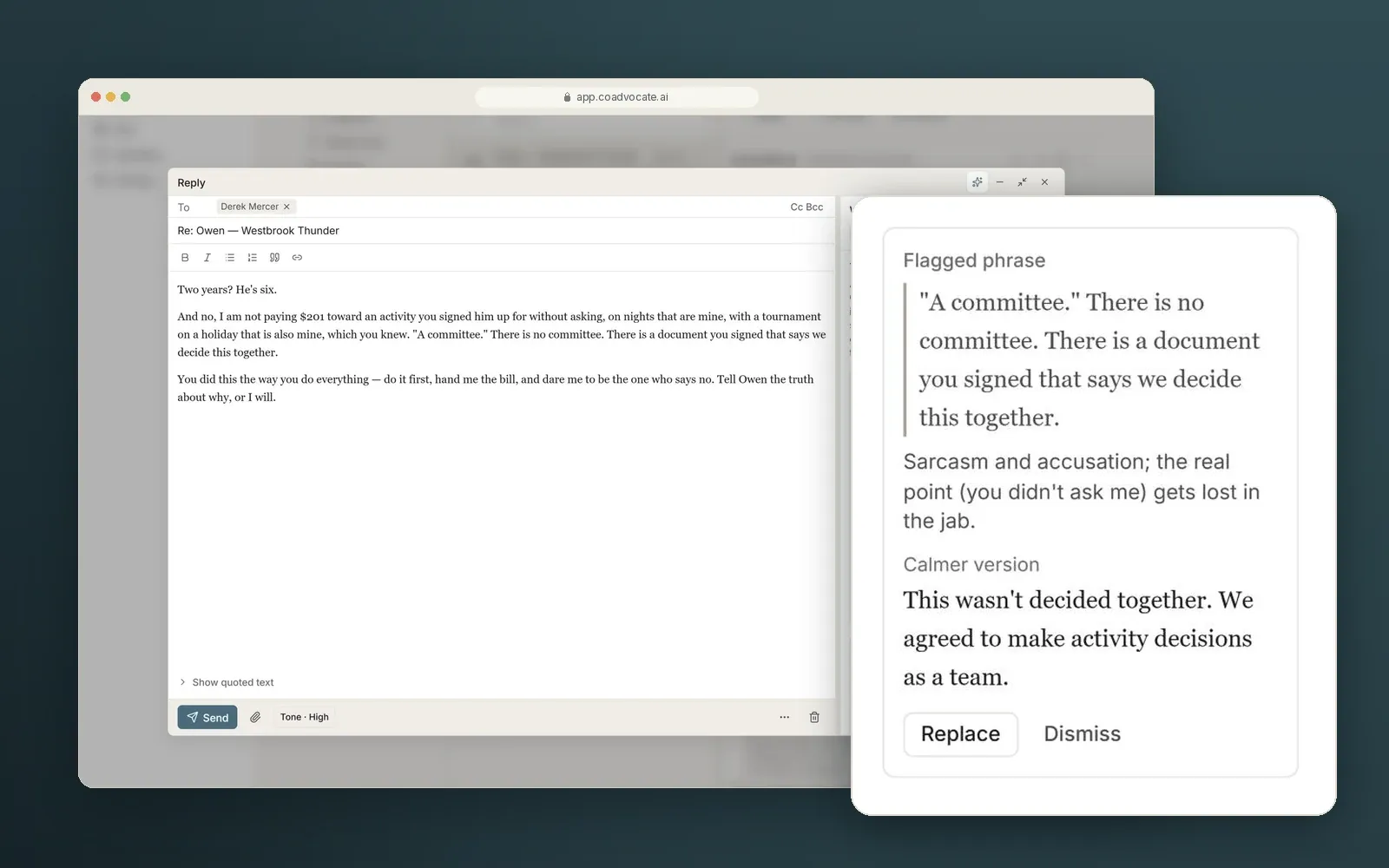Image resolution: width=1389 pixels, height=868 pixels.
Task: Replace flagged phrase with calmer version
Action: [x=960, y=734]
